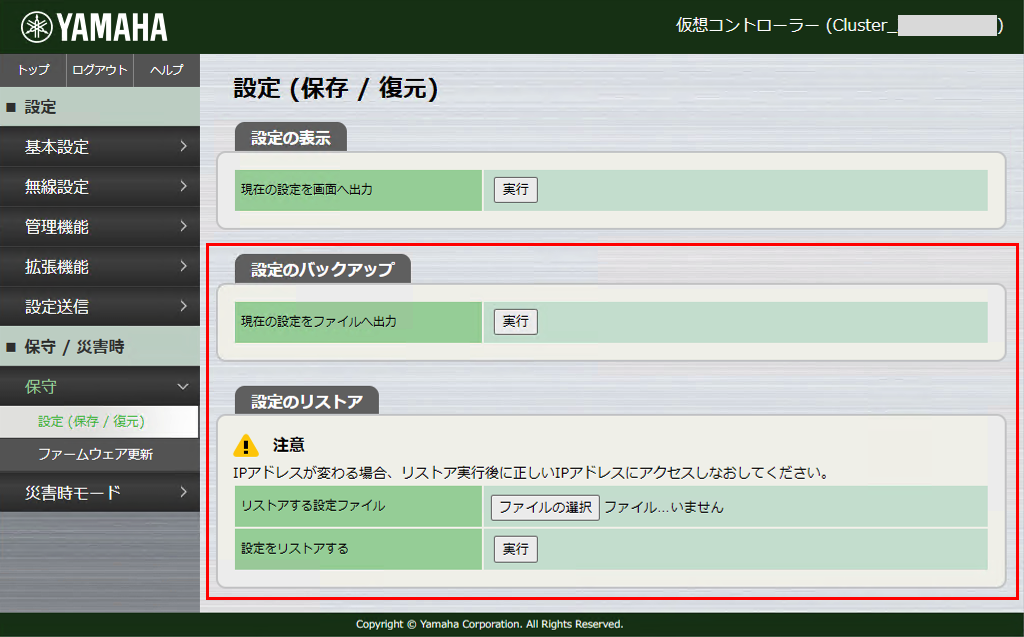Collapse the 保守 section chevron
This screenshot has width=1024, height=637.
coord(183,386)
